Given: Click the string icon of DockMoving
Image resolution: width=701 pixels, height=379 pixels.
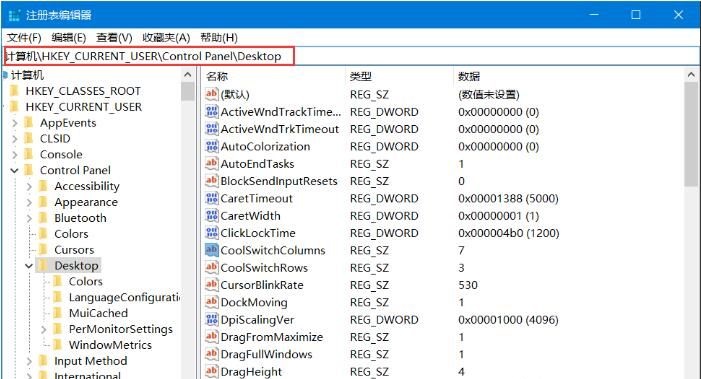Looking at the screenshot, I should tap(211, 302).
